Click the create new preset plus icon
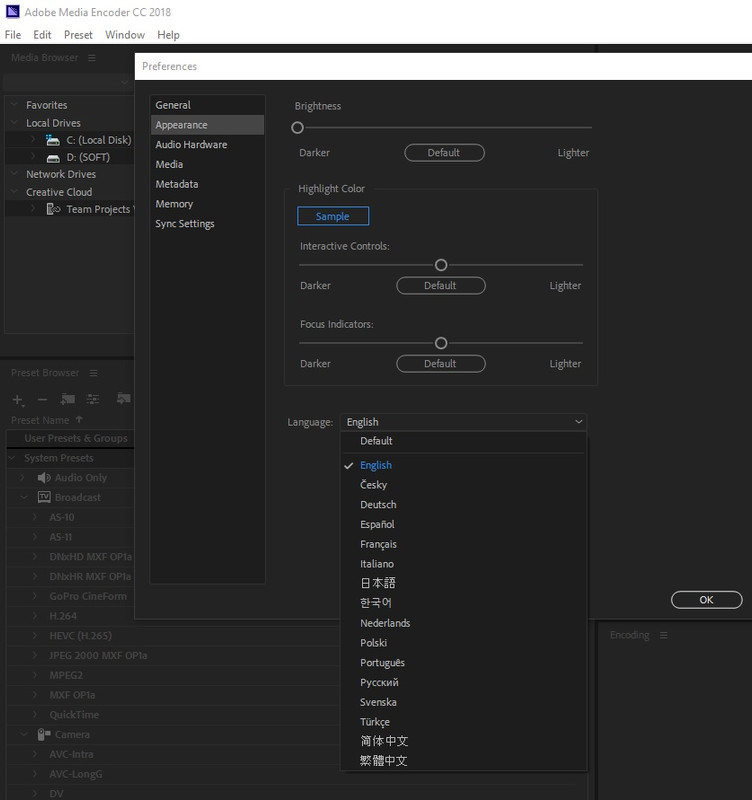Screen dimensions: 752x800 (17, 399)
